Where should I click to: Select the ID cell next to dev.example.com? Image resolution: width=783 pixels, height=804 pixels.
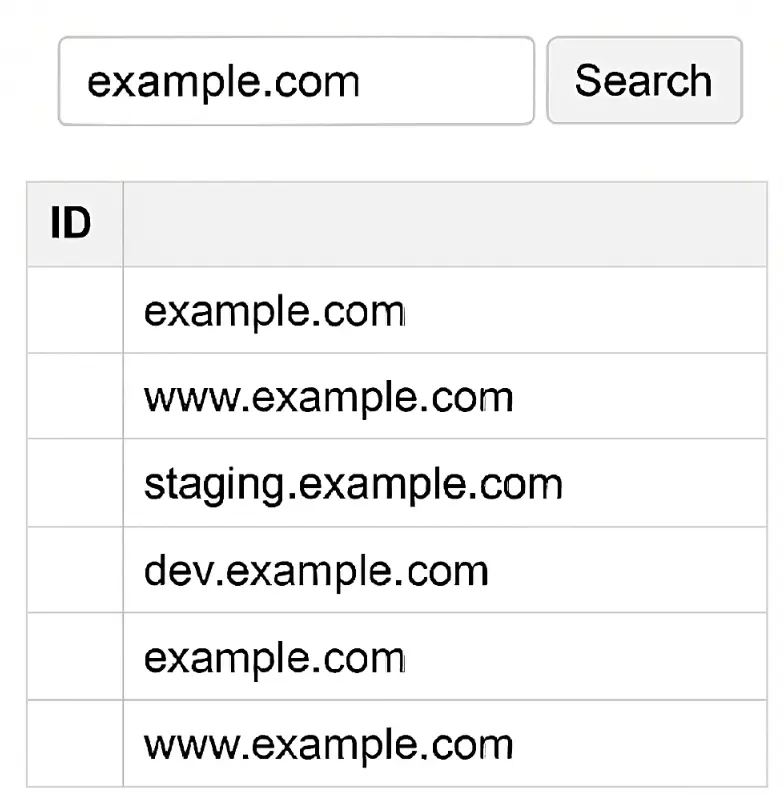[x=73, y=571]
